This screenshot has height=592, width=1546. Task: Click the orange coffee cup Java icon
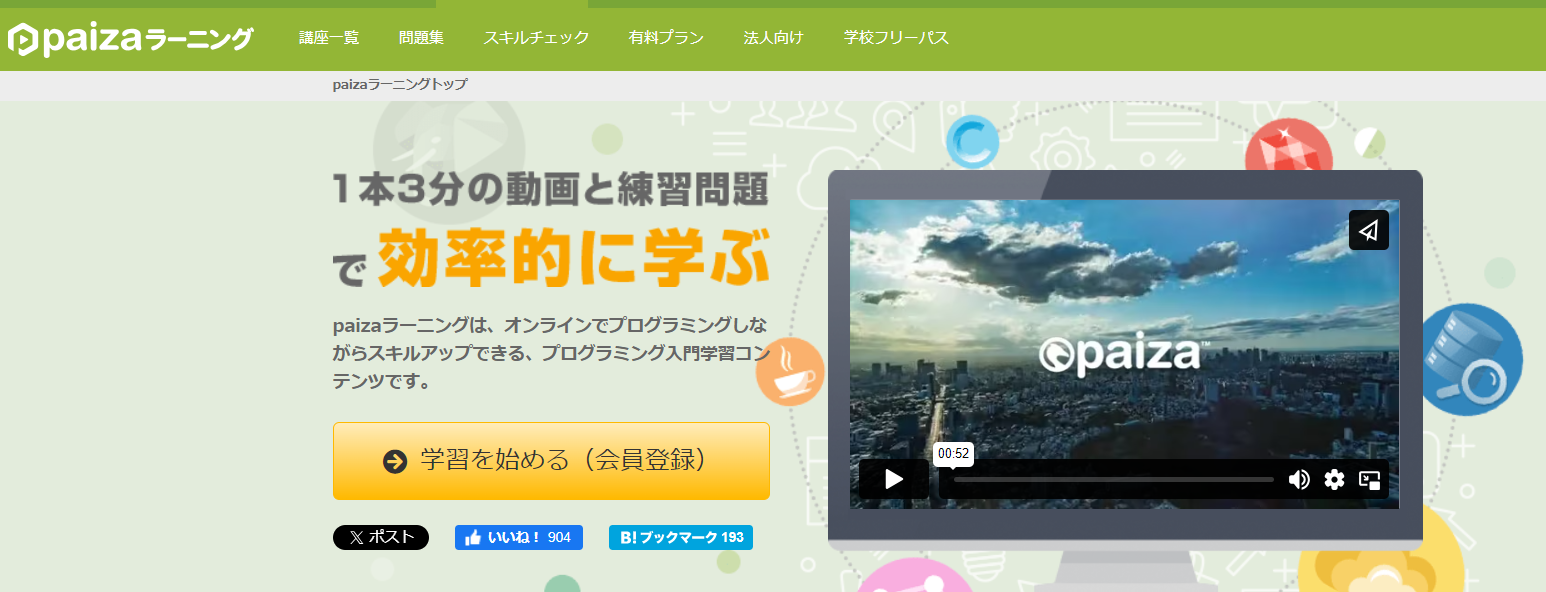tap(791, 372)
